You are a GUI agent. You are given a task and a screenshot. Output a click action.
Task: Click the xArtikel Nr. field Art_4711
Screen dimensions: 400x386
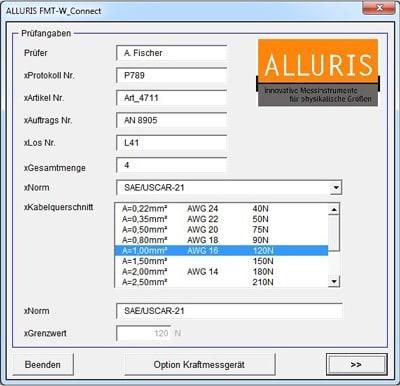pos(171,98)
